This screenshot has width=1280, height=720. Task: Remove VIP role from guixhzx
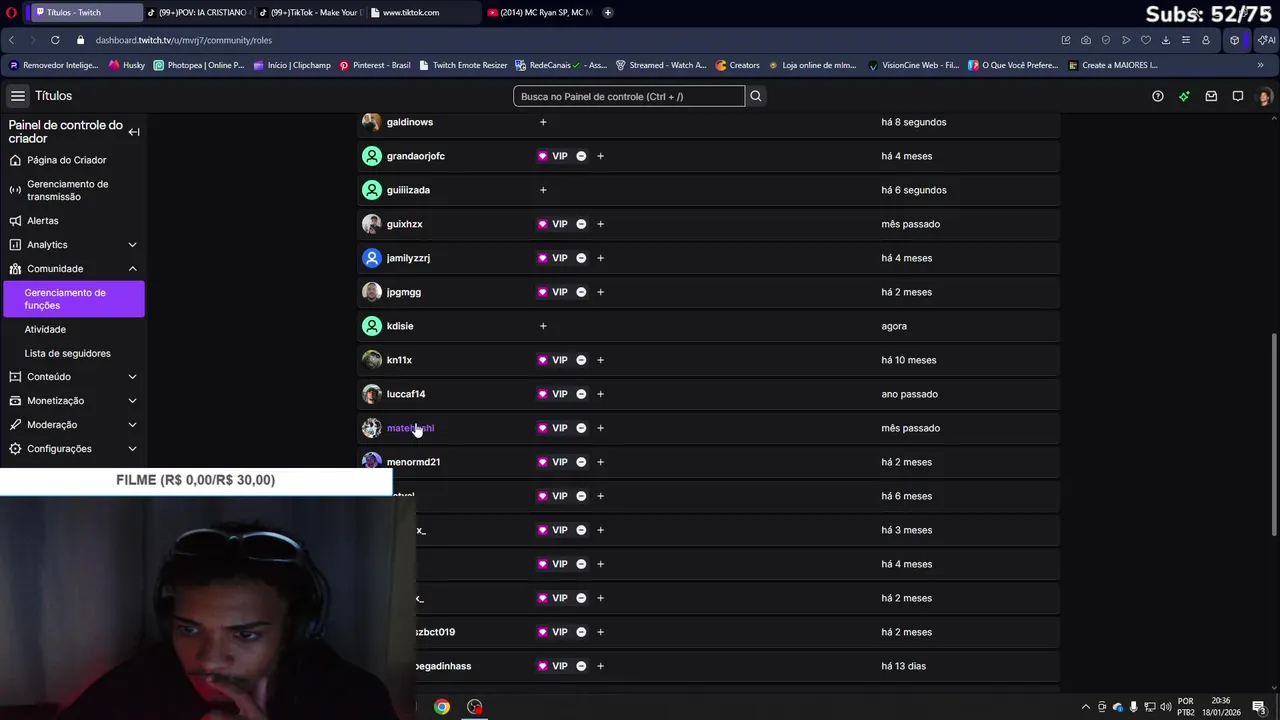click(581, 224)
